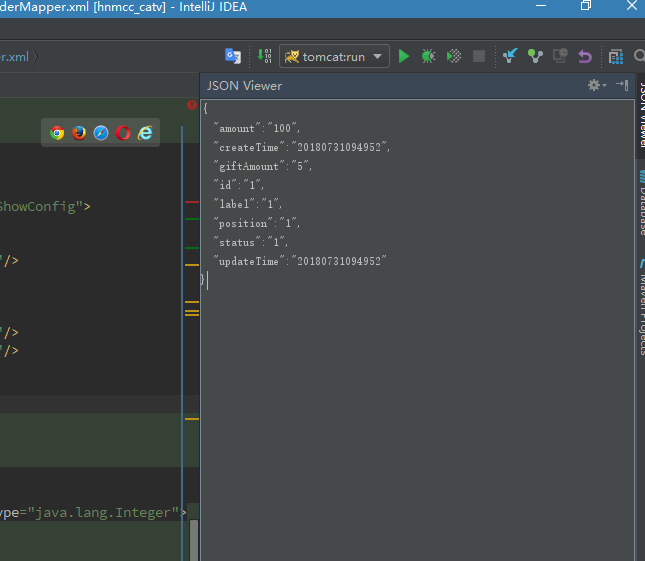The height and width of the screenshot is (561, 645).
Task: Click the JSON Viewer panel title
Action: [x=244, y=86]
